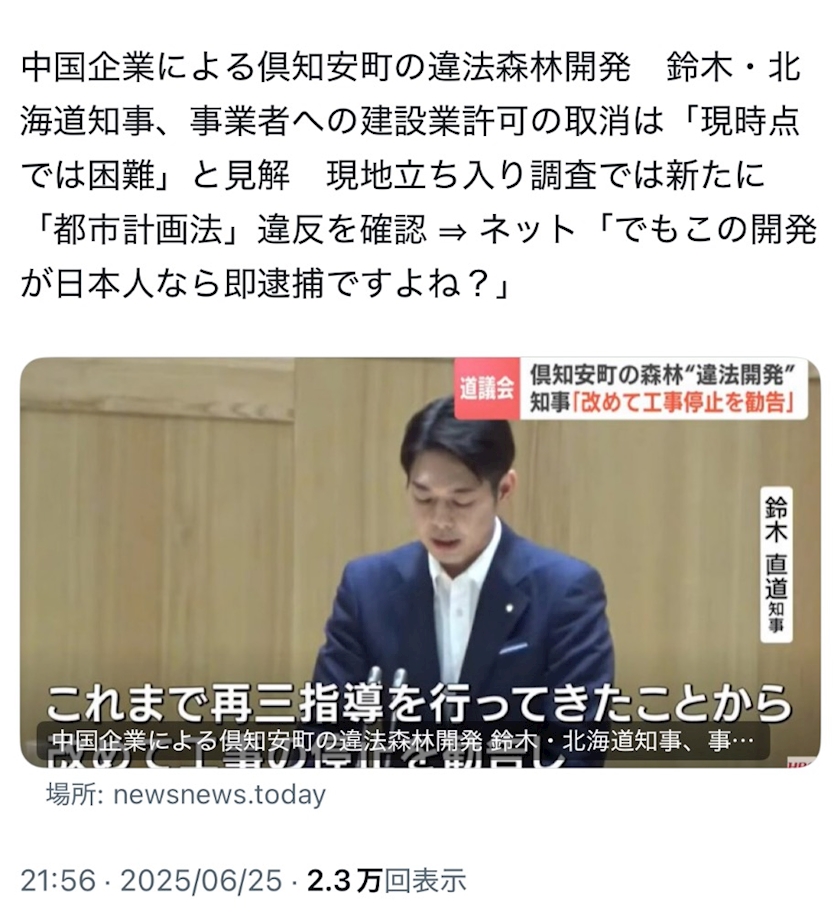The height and width of the screenshot is (914, 840).
Task: Click the headline banner 倶知安町の森林"違法開発"
Action: tap(663, 375)
